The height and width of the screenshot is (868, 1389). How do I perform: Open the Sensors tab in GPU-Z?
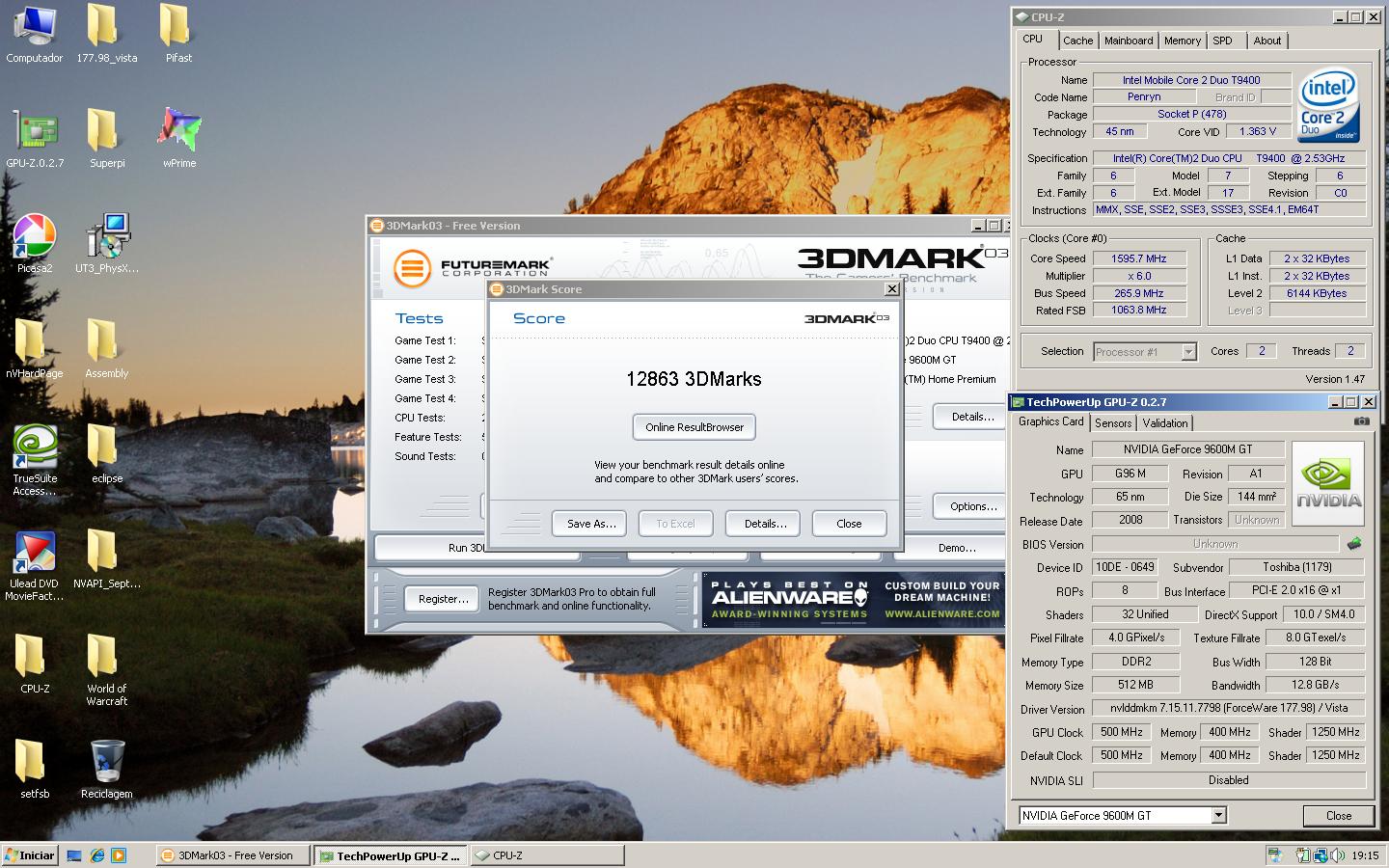[x=1113, y=423]
